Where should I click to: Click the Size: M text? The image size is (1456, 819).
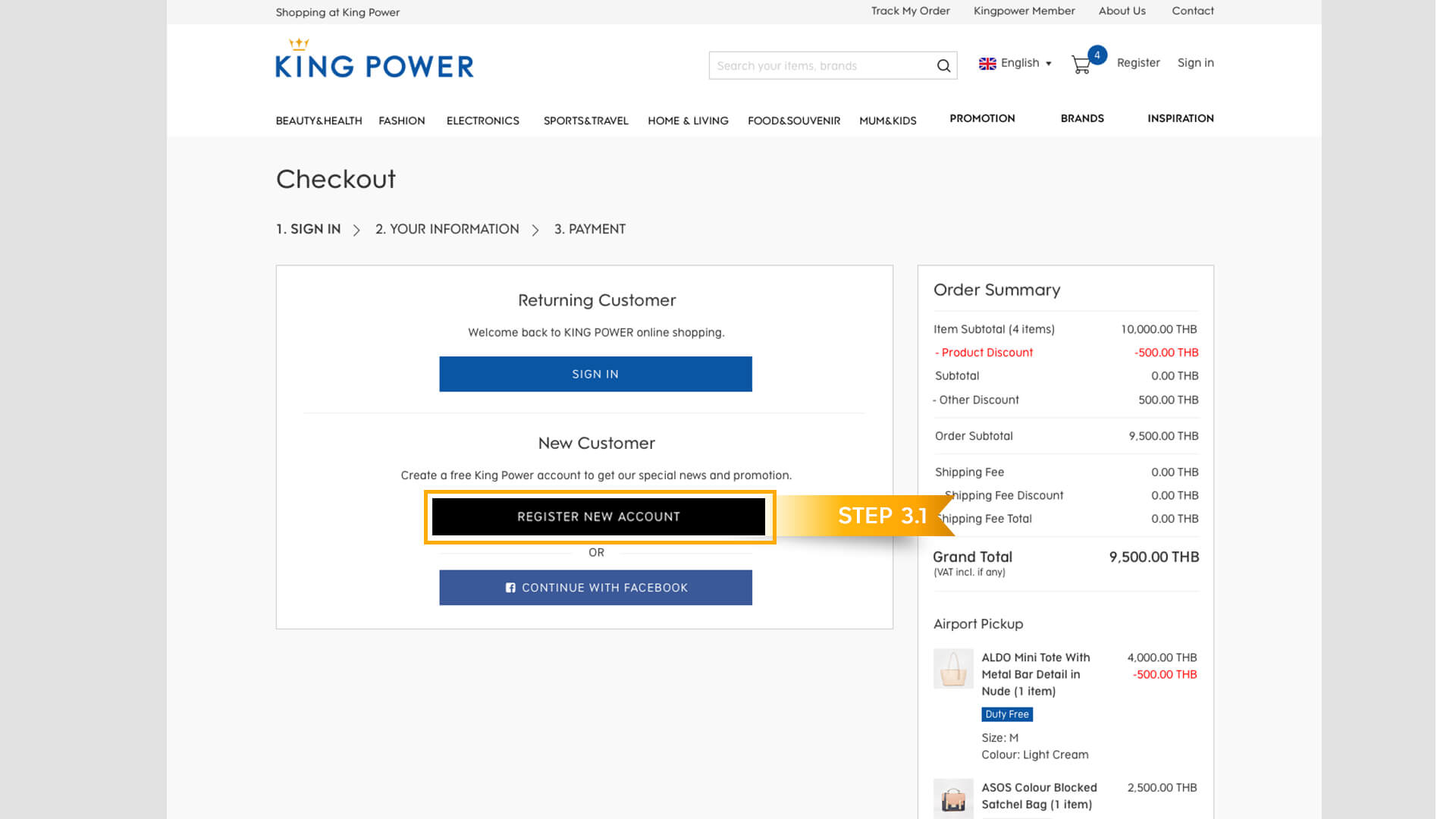(999, 738)
